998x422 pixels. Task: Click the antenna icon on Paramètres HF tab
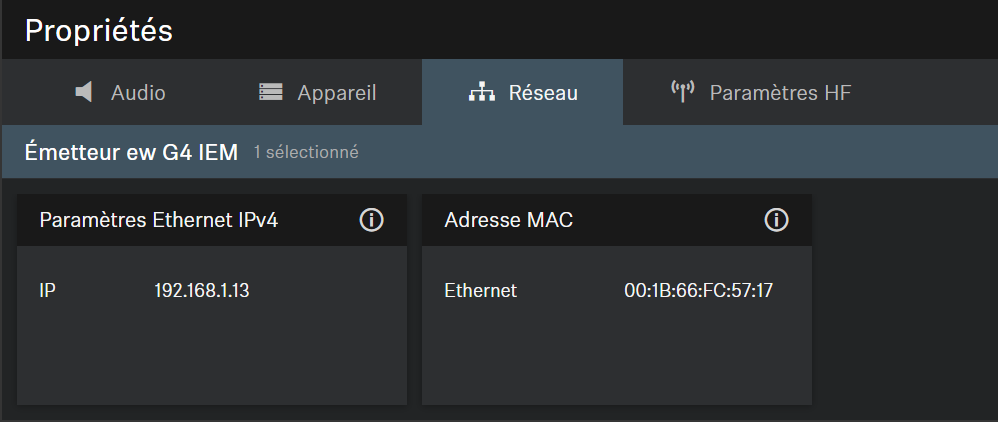point(683,92)
